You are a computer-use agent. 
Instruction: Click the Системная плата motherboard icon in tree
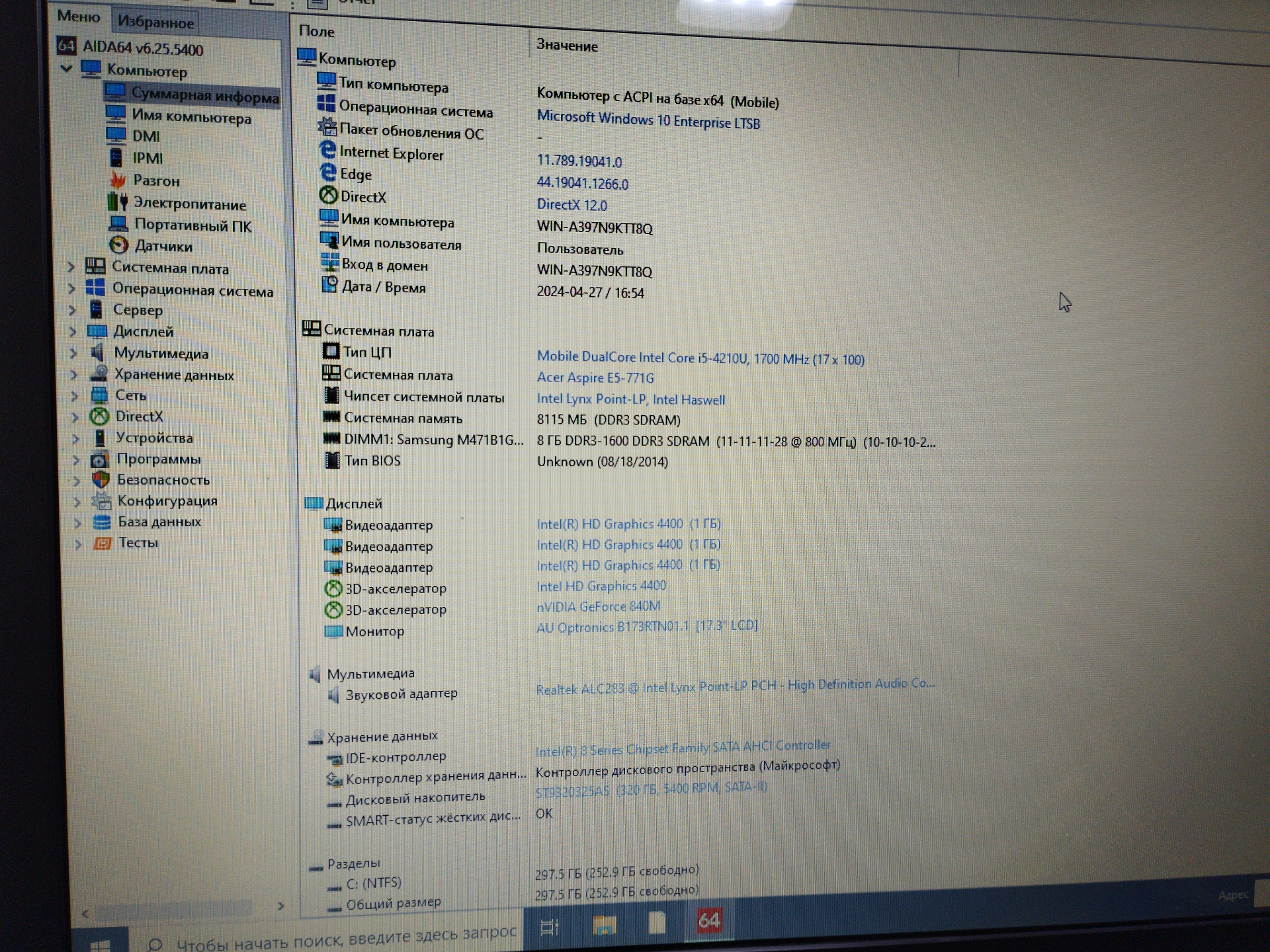95,266
